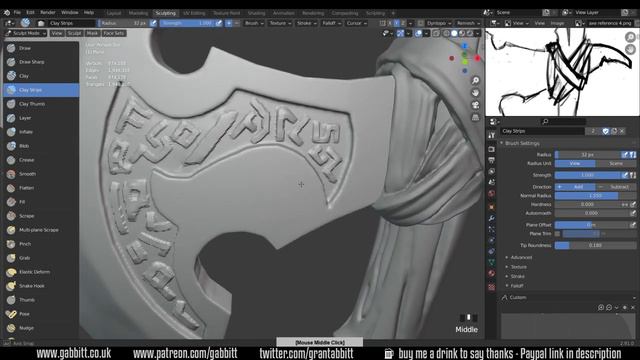Toggle strength pressure sensitivity in header
The height and width of the screenshot is (360, 640).
[219, 23]
